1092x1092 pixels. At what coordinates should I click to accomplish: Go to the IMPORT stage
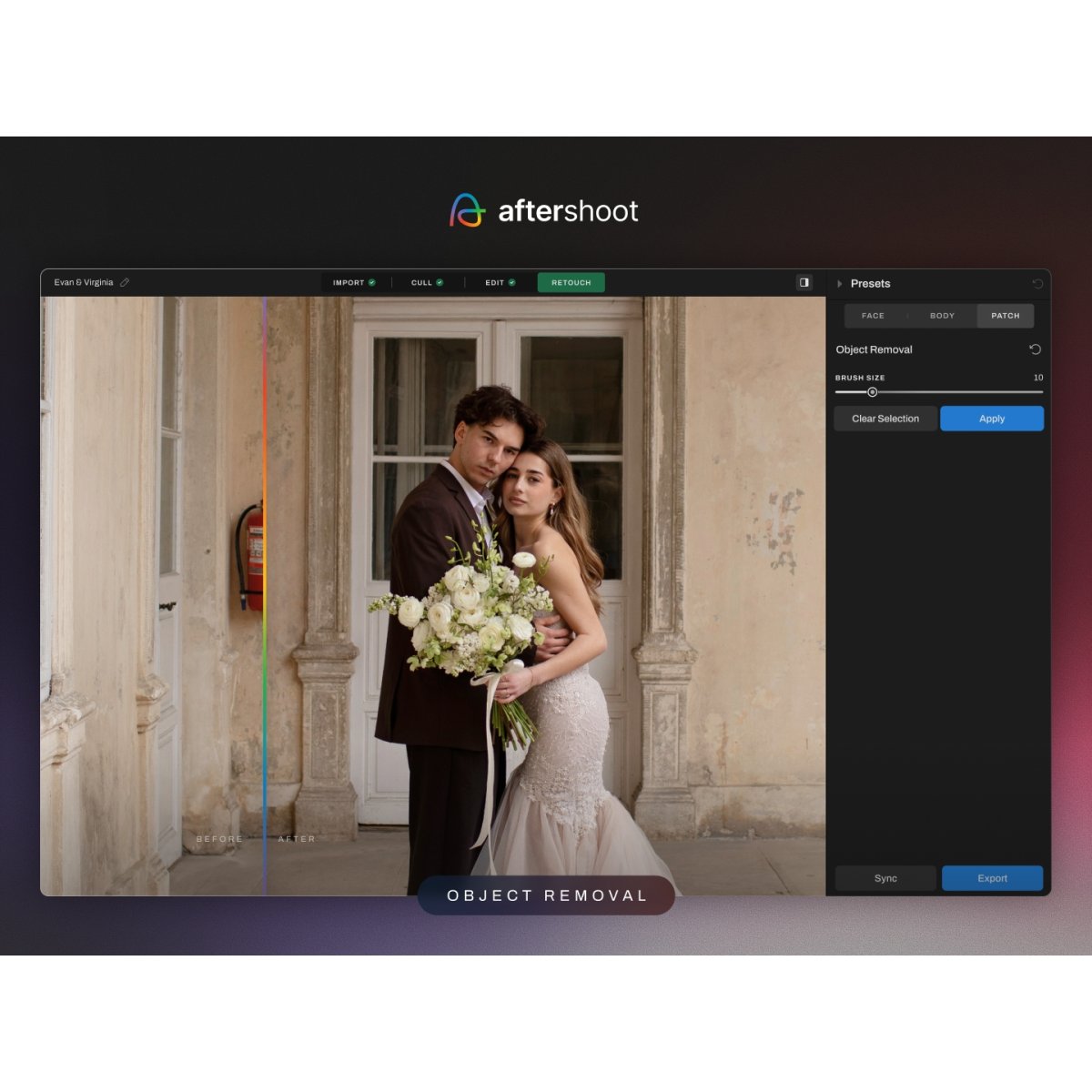tap(348, 283)
